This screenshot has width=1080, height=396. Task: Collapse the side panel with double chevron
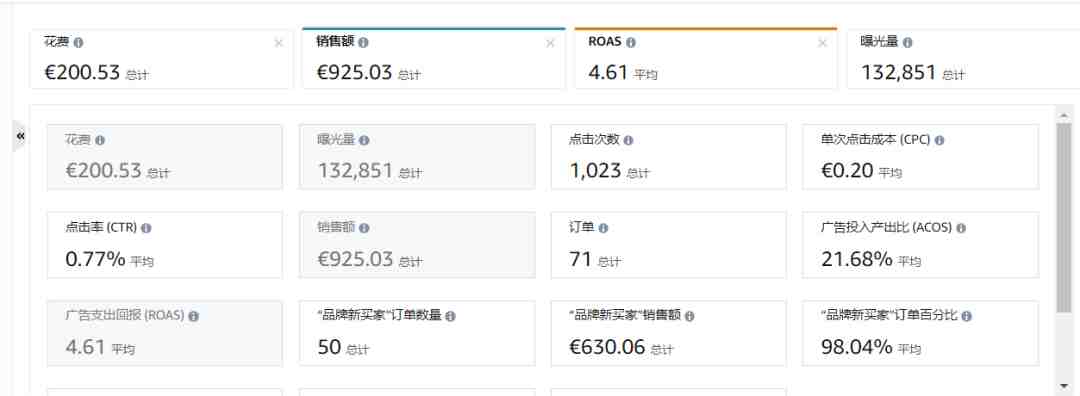(20, 136)
